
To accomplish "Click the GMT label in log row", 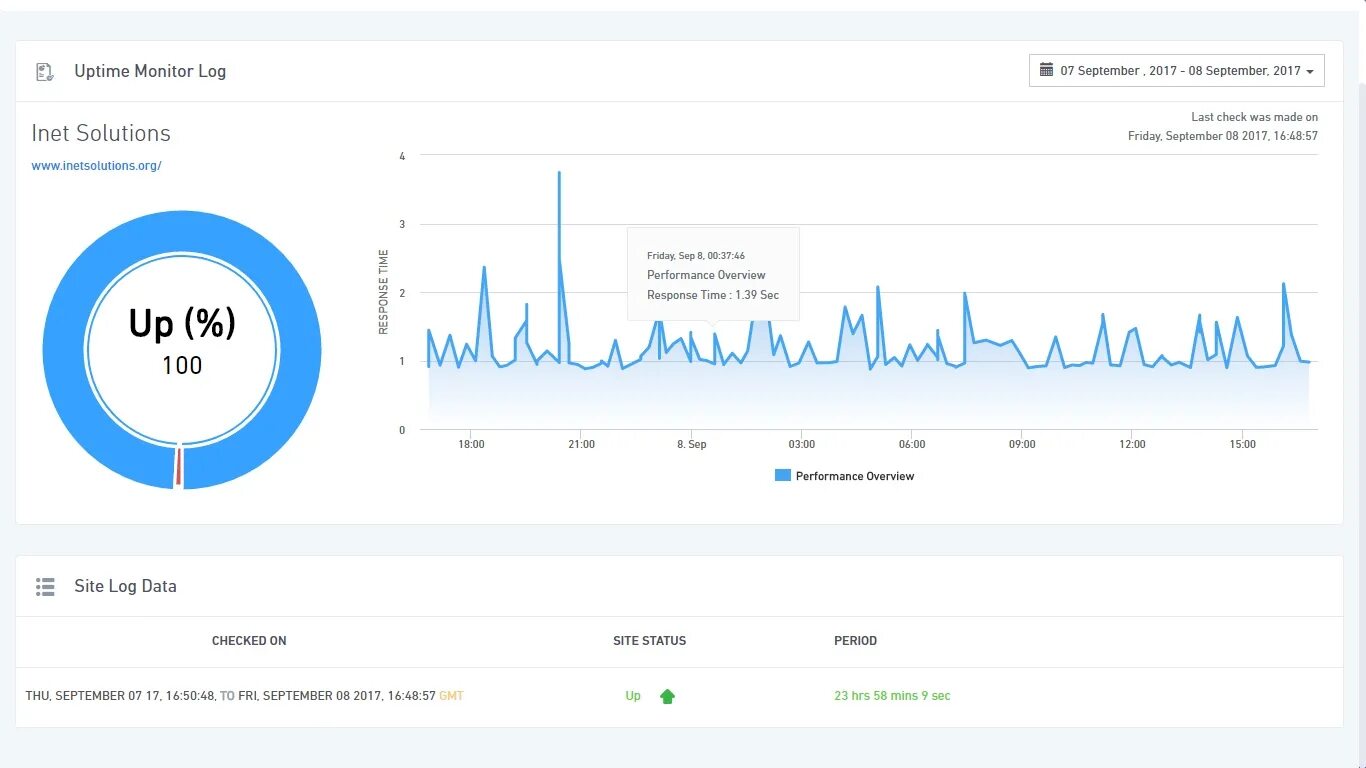I will pyautogui.click(x=451, y=696).
